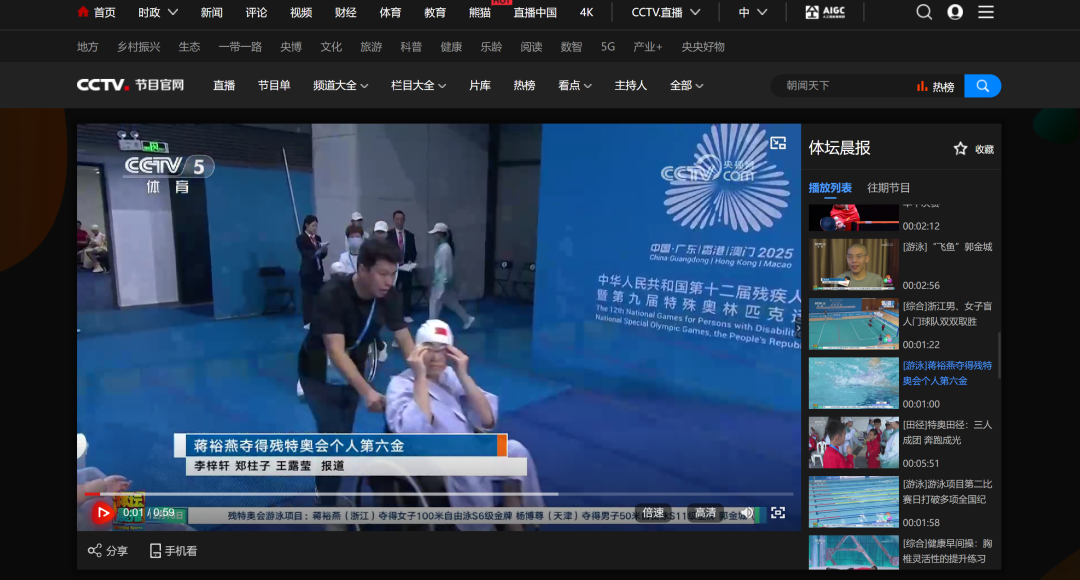Open the 倍速 playback speed menu
The width and height of the screenshot is (1080, 580).
(653, 513)
